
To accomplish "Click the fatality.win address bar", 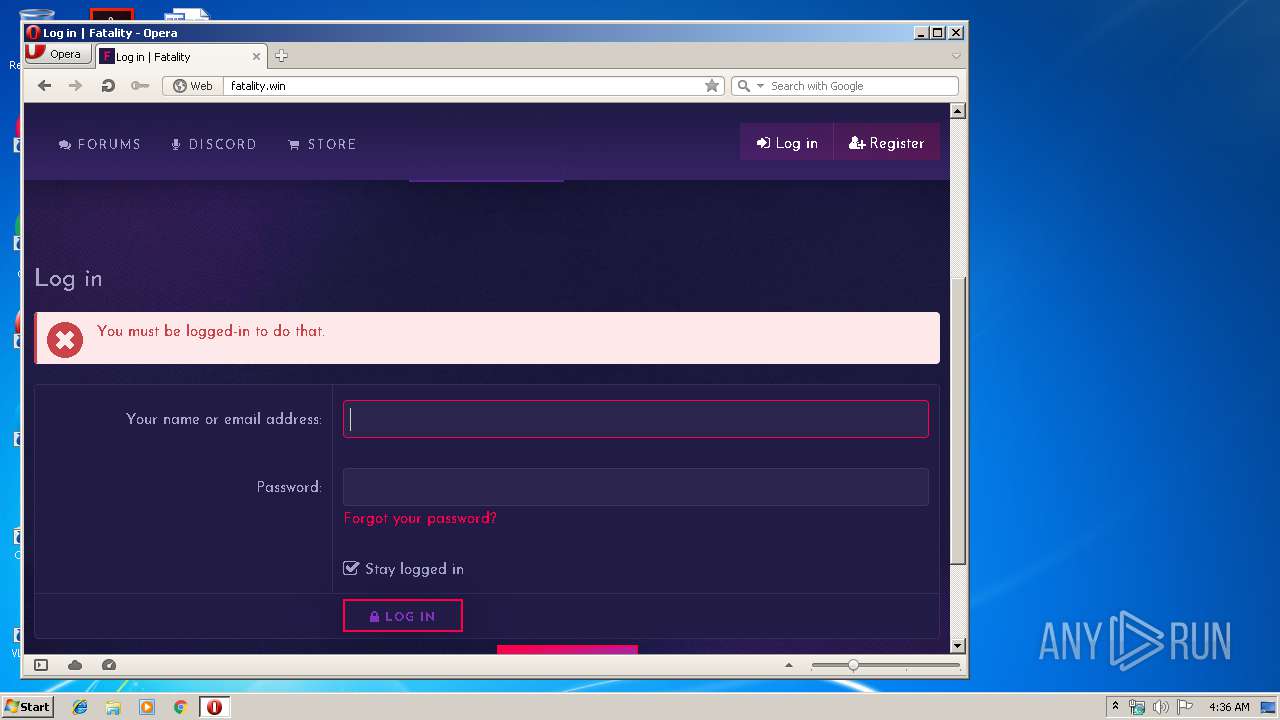I will tap(463, 86).
